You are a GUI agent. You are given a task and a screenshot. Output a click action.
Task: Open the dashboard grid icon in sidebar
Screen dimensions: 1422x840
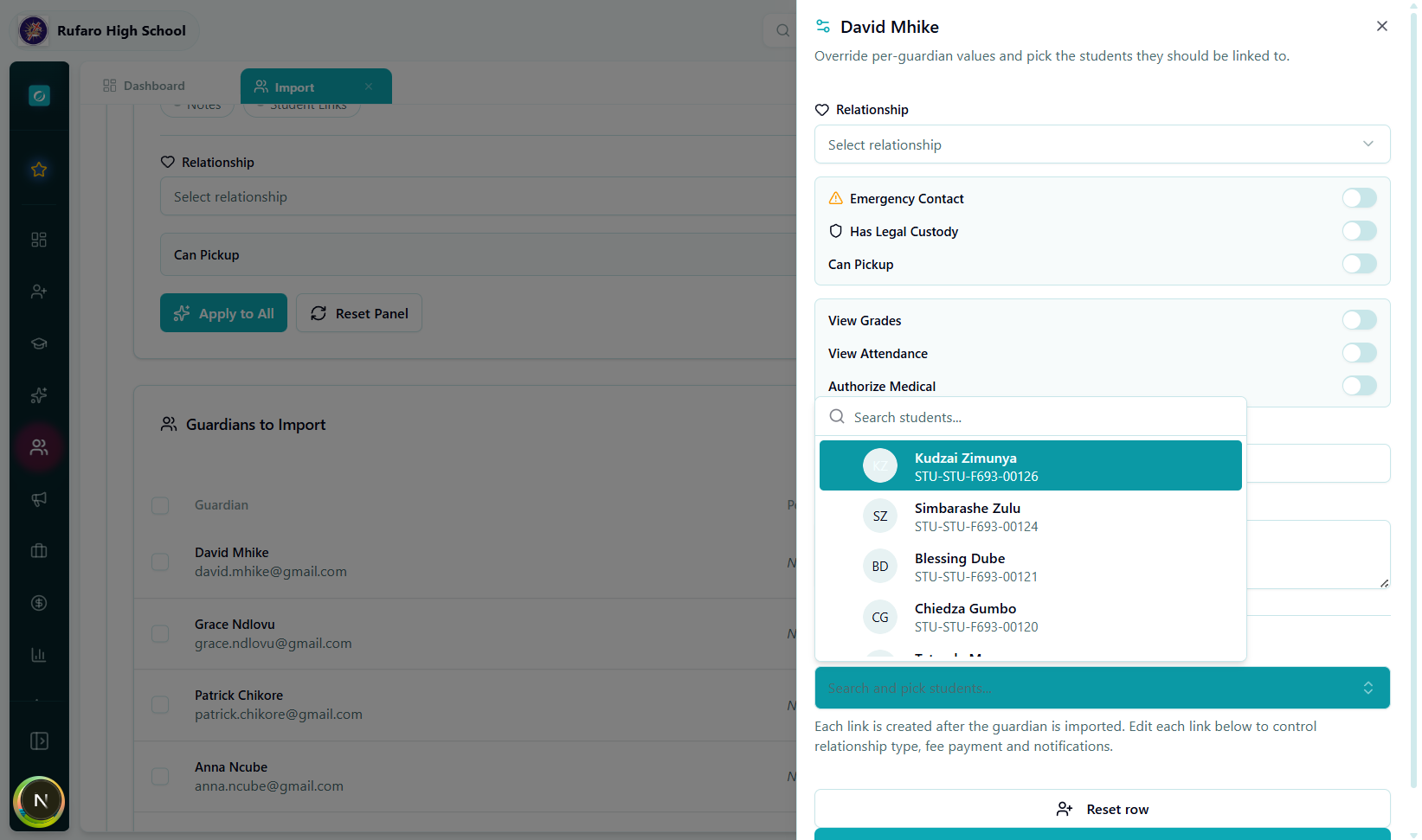(x=39, y=240)
